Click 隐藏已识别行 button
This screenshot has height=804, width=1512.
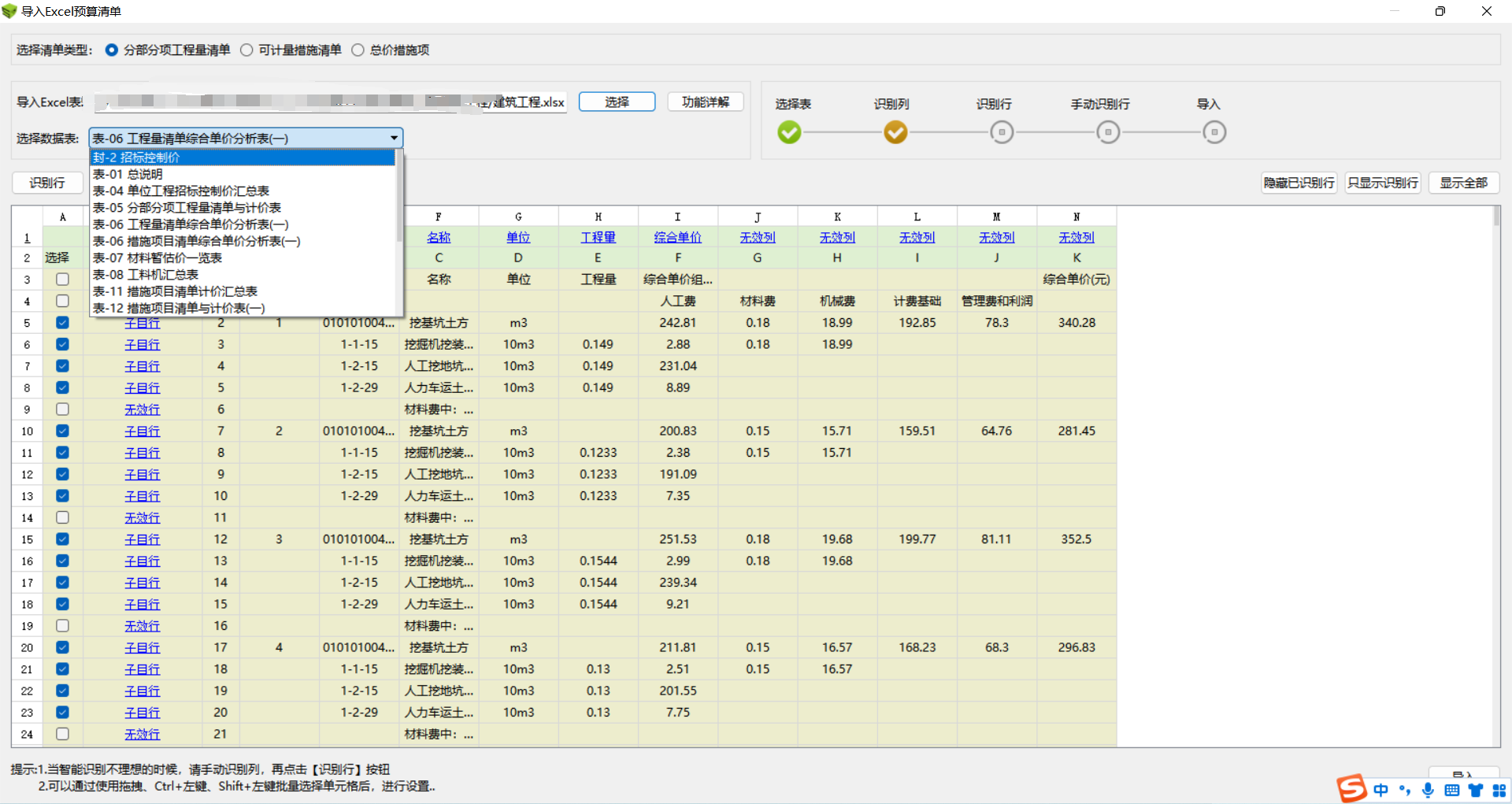tap(1299, 183)
